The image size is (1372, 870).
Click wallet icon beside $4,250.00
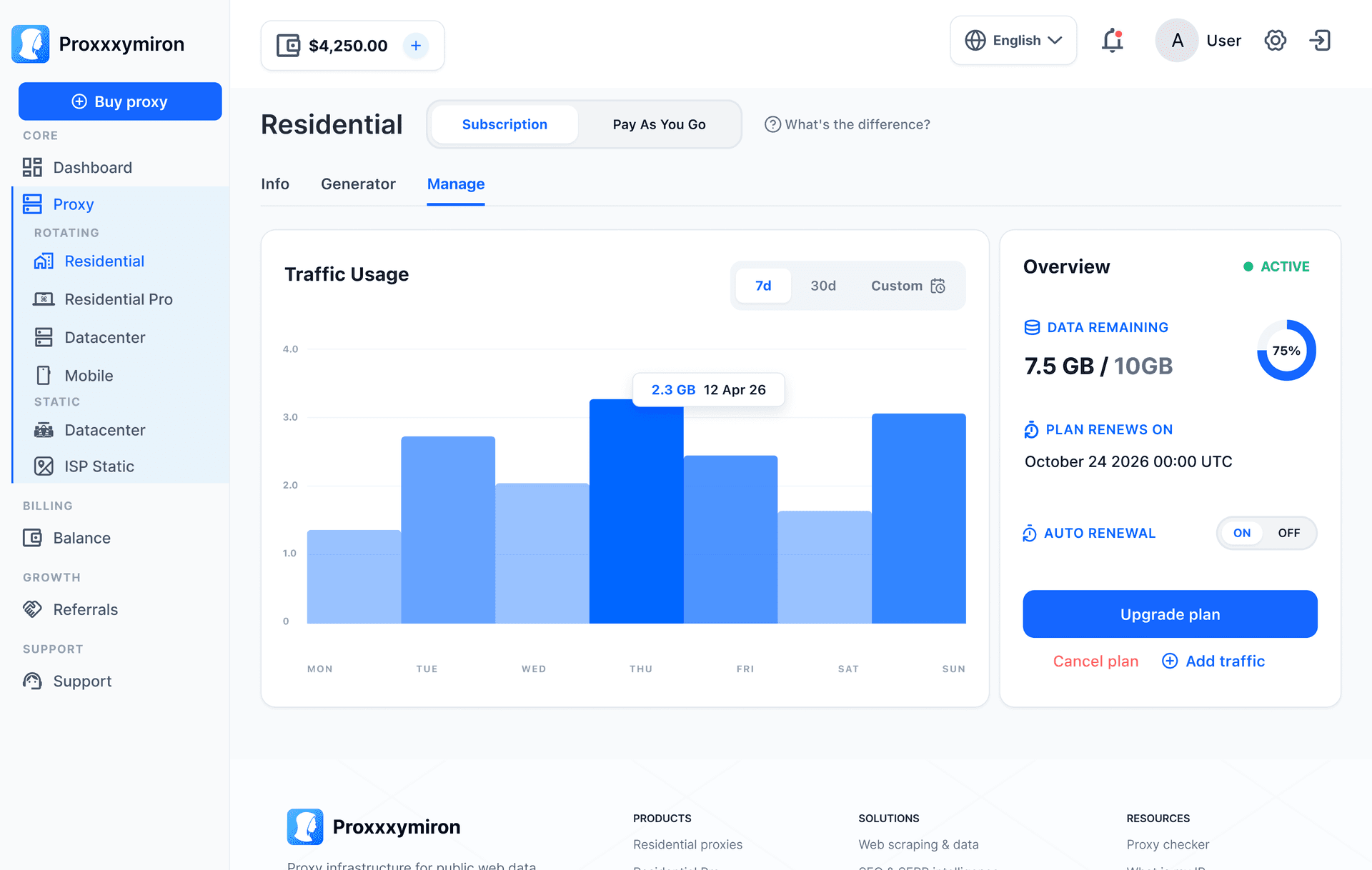(x=288, y=46)
